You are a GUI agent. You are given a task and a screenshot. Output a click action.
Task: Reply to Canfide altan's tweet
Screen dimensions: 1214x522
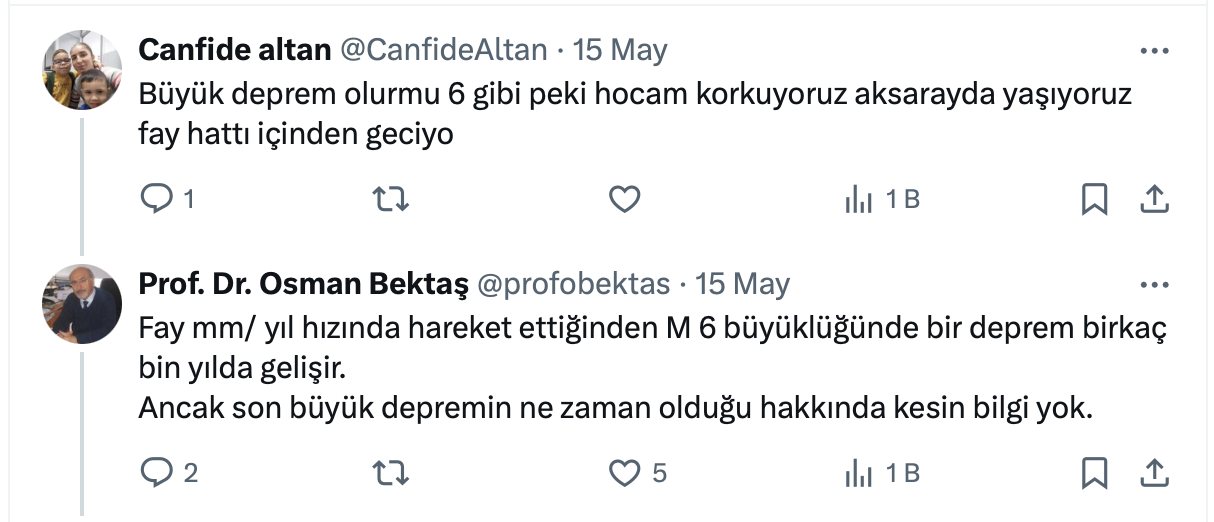156,200
